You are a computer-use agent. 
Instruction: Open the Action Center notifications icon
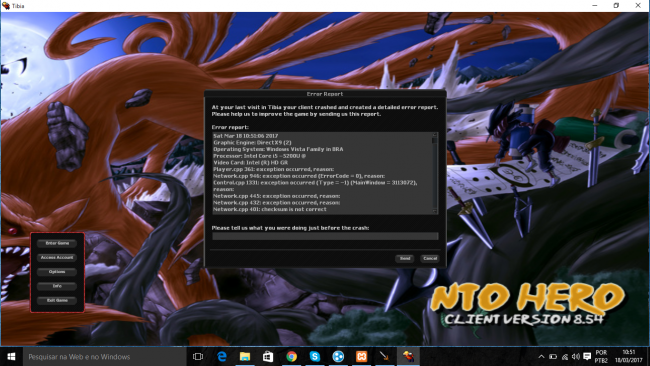tap(587, 356)
